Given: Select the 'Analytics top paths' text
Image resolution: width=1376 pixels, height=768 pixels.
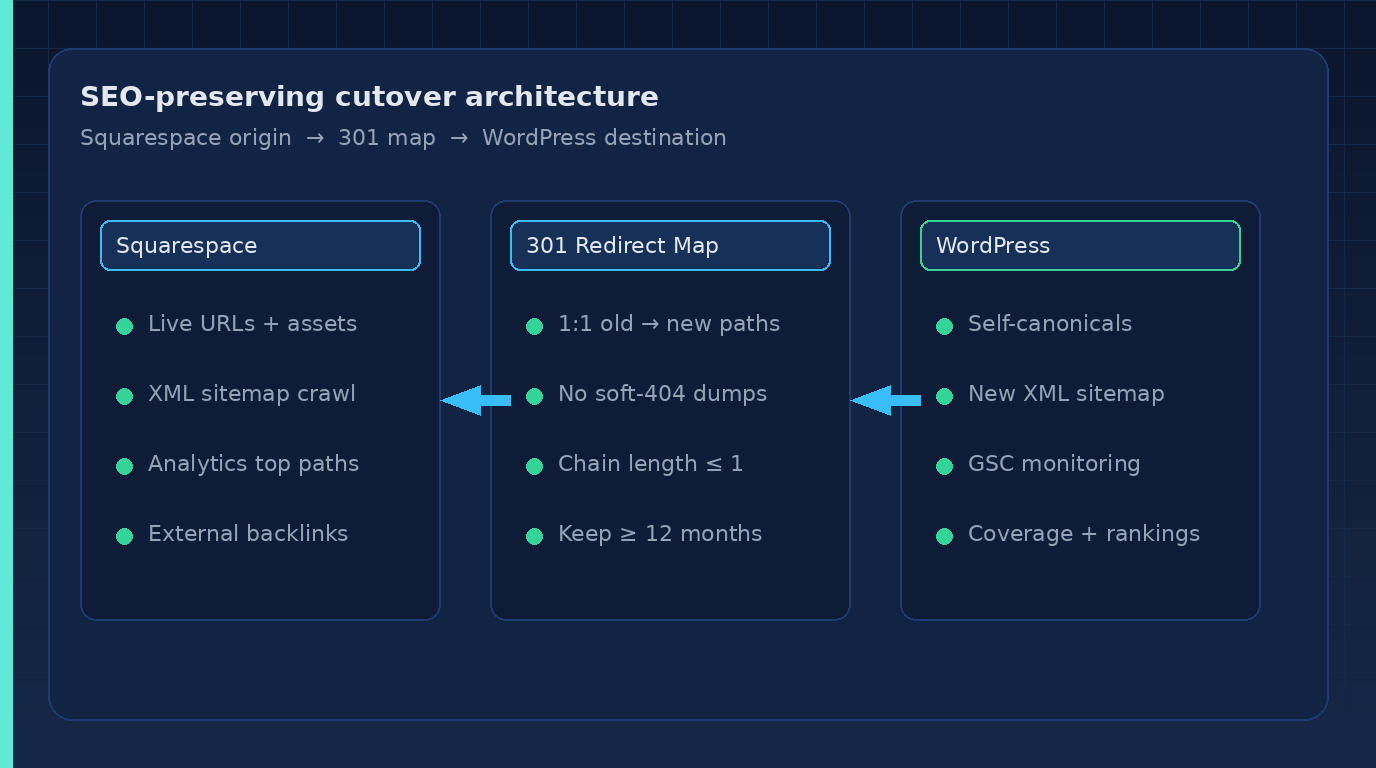Looking at the screenshot, I should pos(253,464).
